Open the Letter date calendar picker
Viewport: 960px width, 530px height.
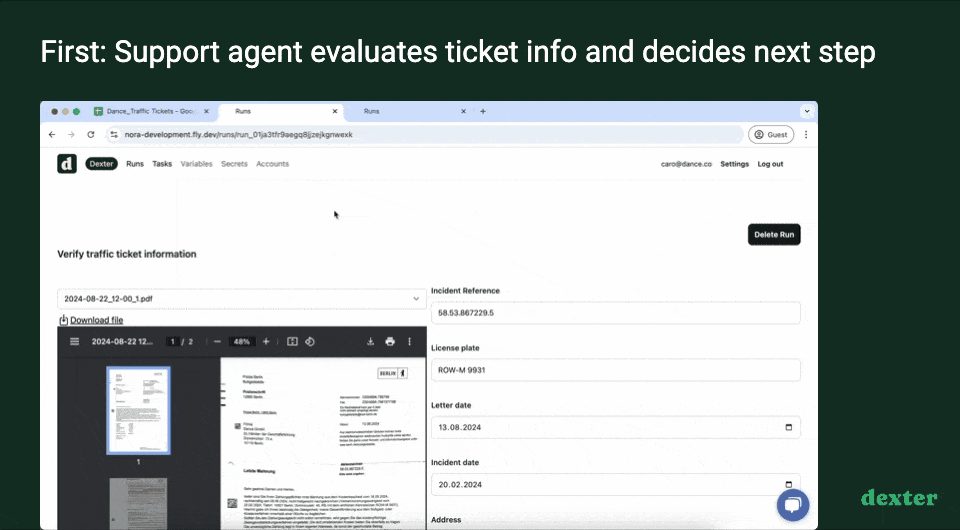[788, 428]
